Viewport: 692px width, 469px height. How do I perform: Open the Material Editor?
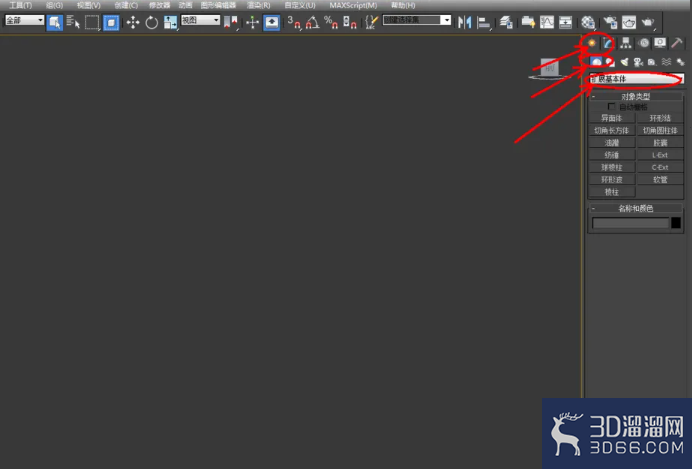(x=588, y=22)
